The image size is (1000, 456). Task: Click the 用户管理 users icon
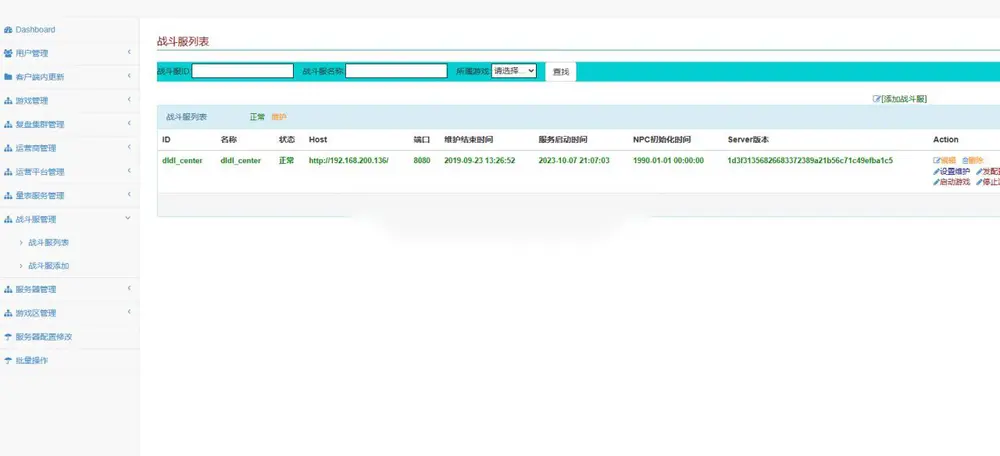point(8,54)
